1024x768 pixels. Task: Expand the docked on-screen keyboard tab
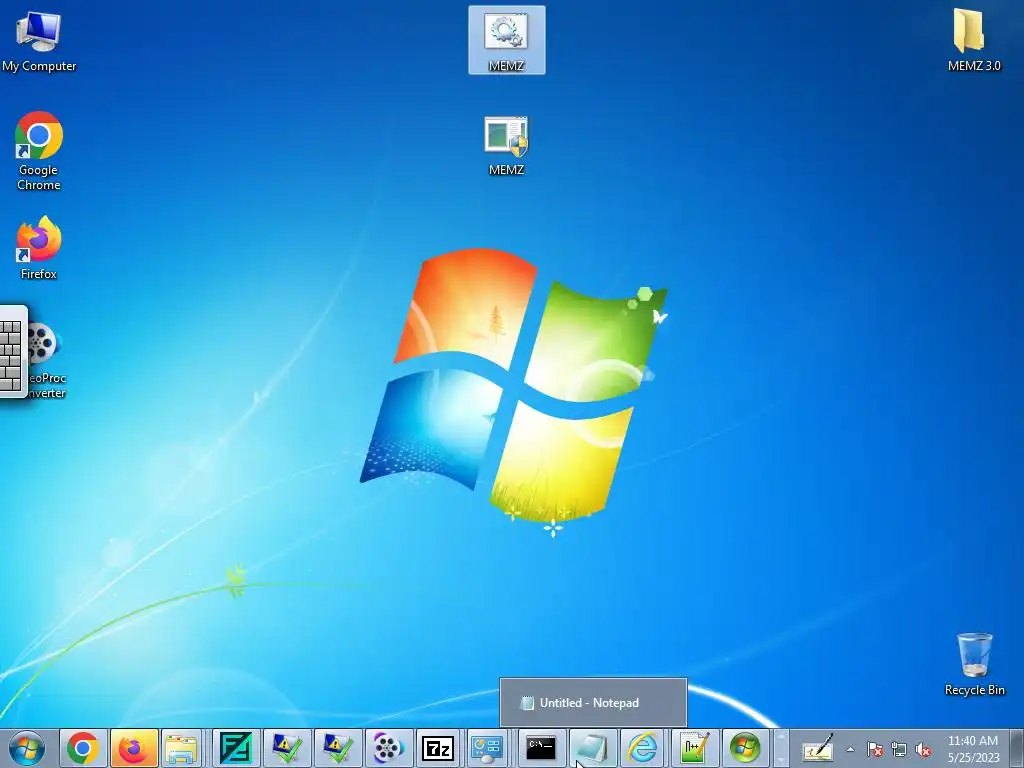click(x=13, y=351)
